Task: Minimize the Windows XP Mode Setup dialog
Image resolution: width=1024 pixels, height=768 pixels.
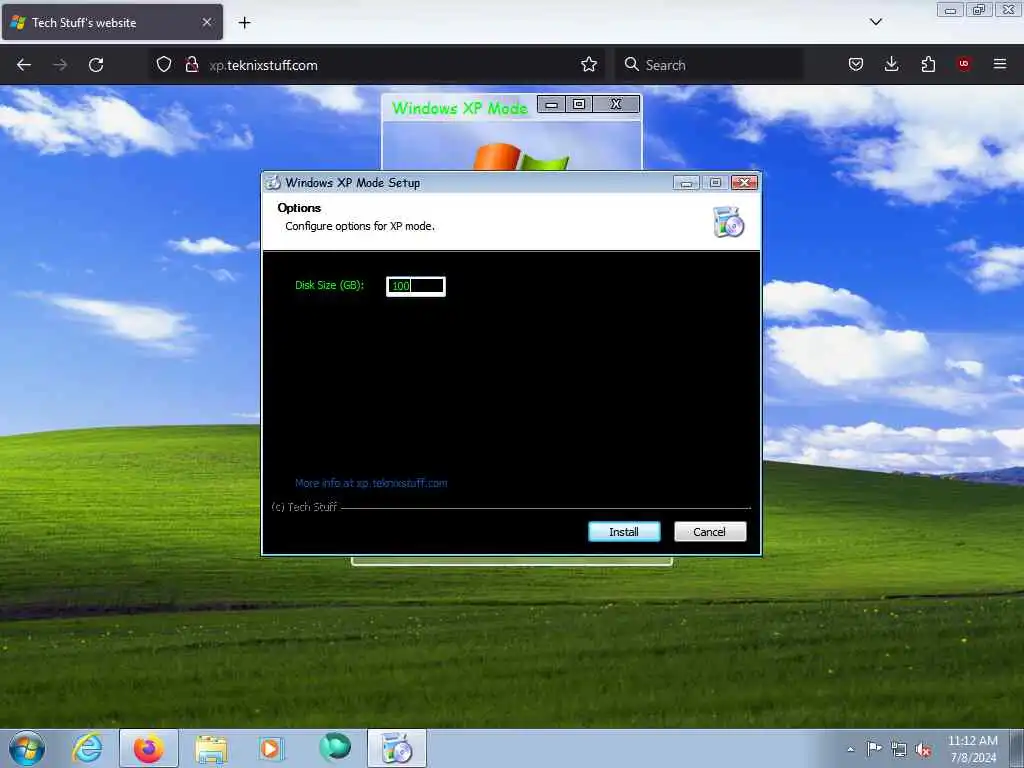Action: pyautogui.click(x=686, y=183)
